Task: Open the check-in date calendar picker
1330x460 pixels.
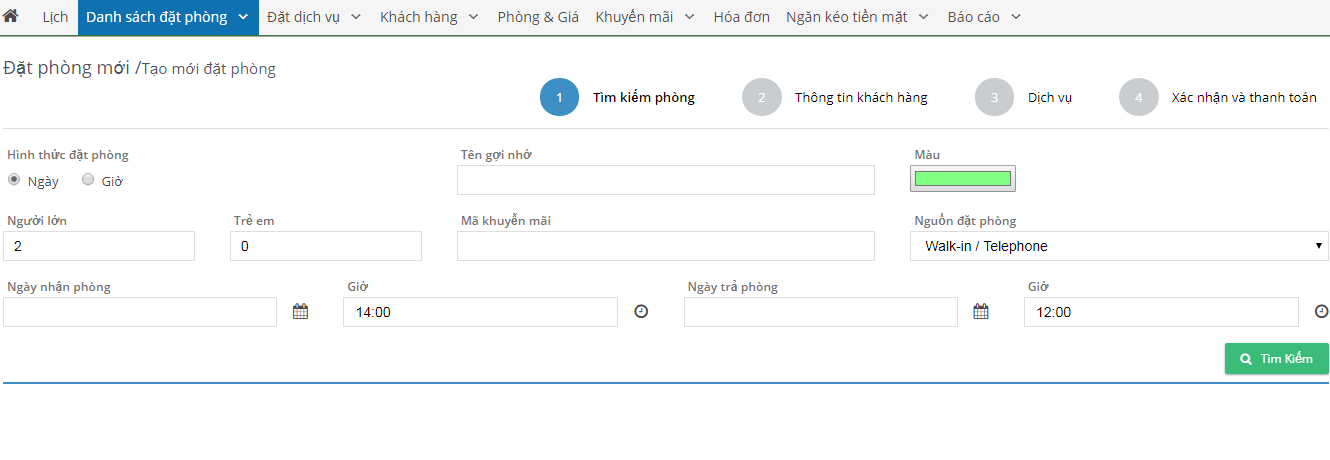Action: [300, 312]
